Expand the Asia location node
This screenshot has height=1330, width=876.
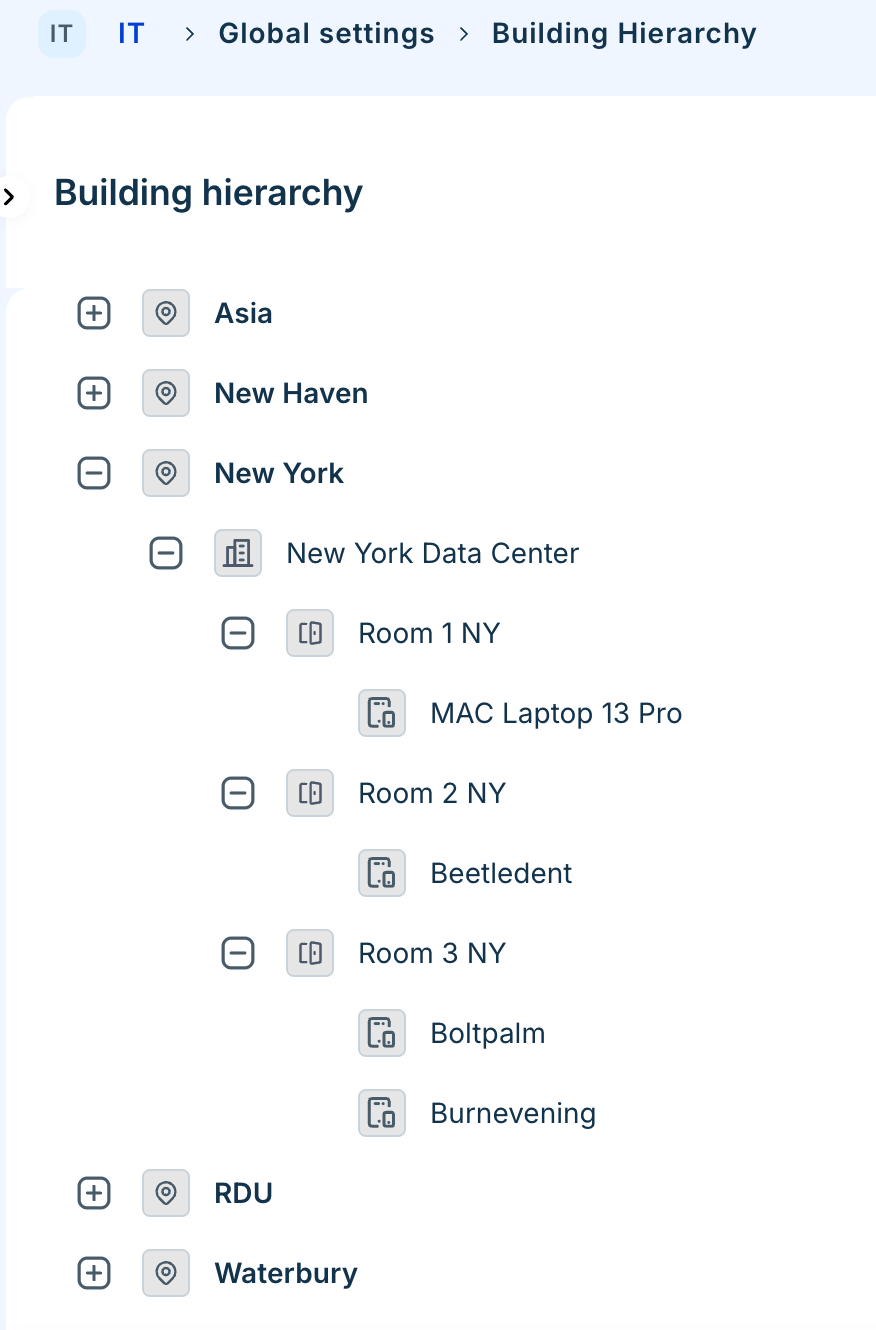pos(94,313)
